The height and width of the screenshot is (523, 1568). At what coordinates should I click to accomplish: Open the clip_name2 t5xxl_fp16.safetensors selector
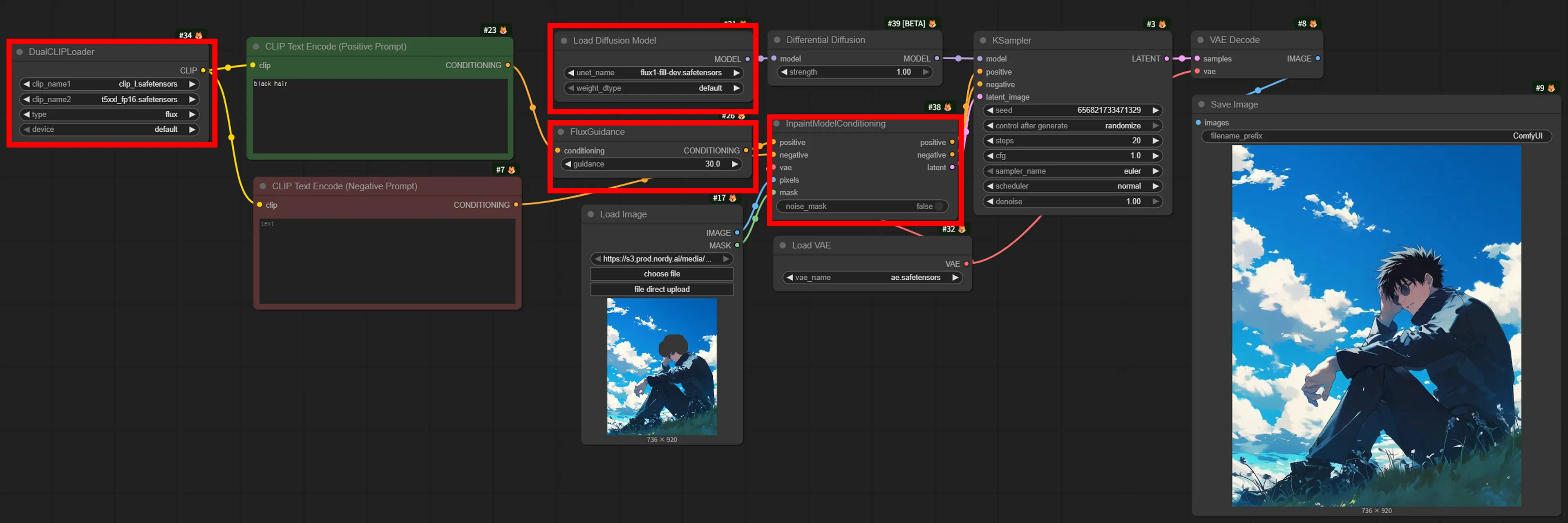110,99
